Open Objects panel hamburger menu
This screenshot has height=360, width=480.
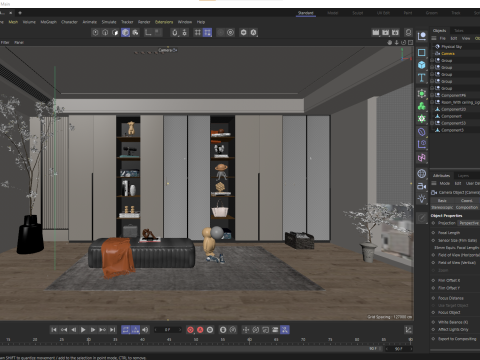click(x=434, y=38)
